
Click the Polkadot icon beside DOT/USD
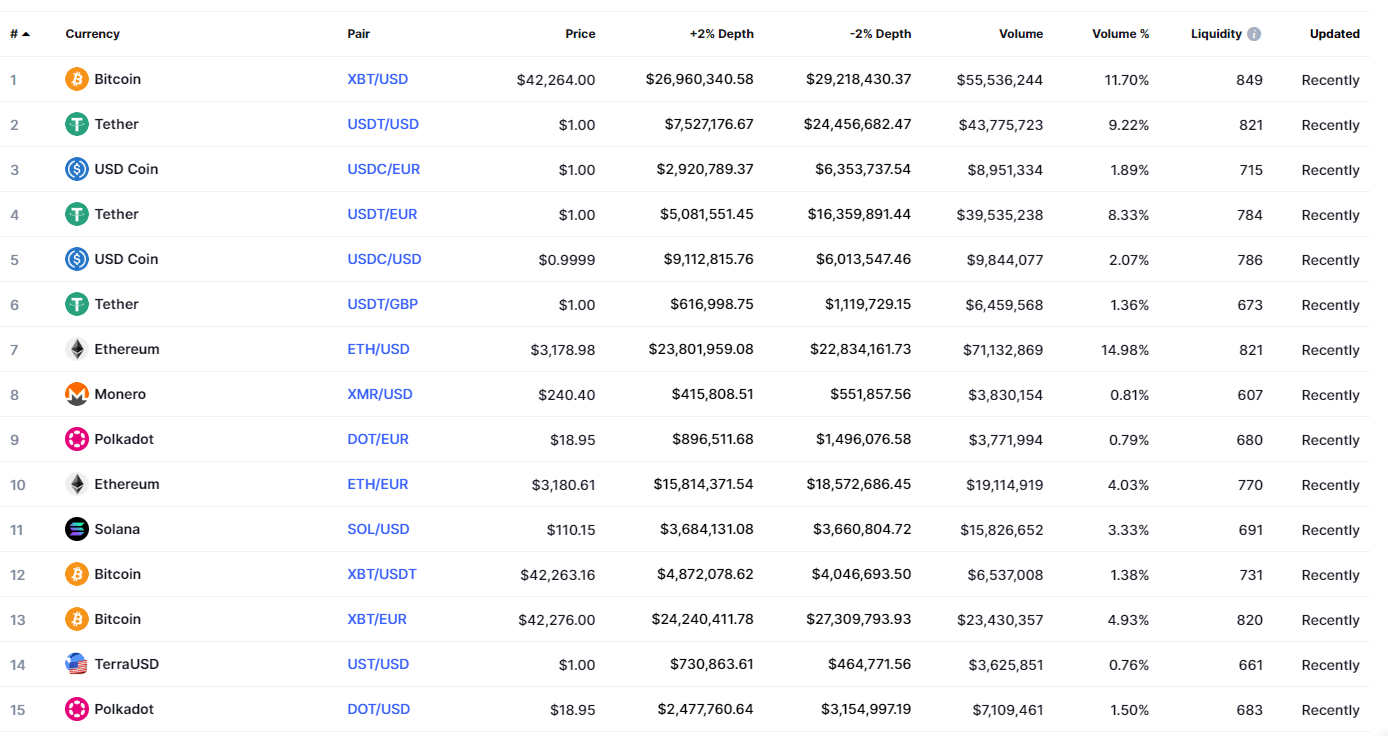tap(77, 709)
